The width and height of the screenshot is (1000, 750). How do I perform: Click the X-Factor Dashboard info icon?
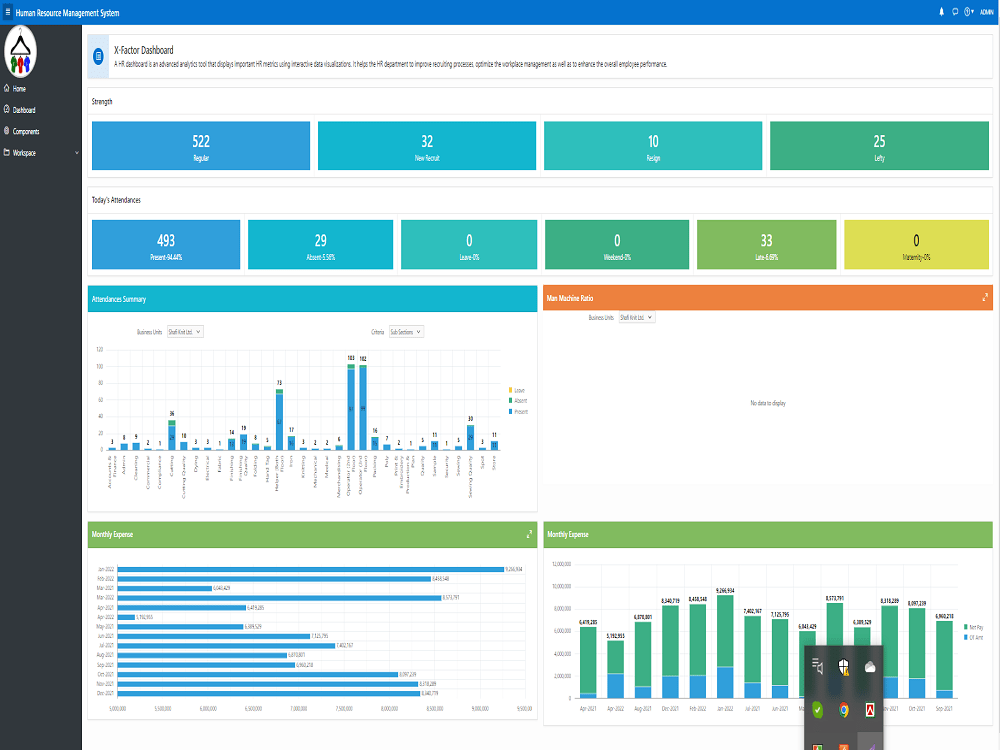(97, 56)
